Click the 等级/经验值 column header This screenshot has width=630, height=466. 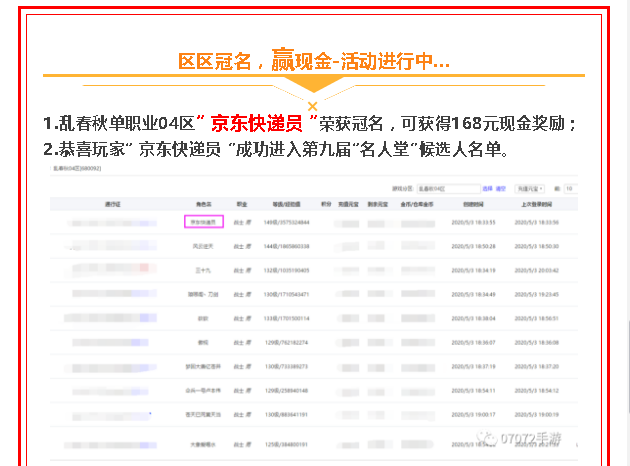click(286, 204)
